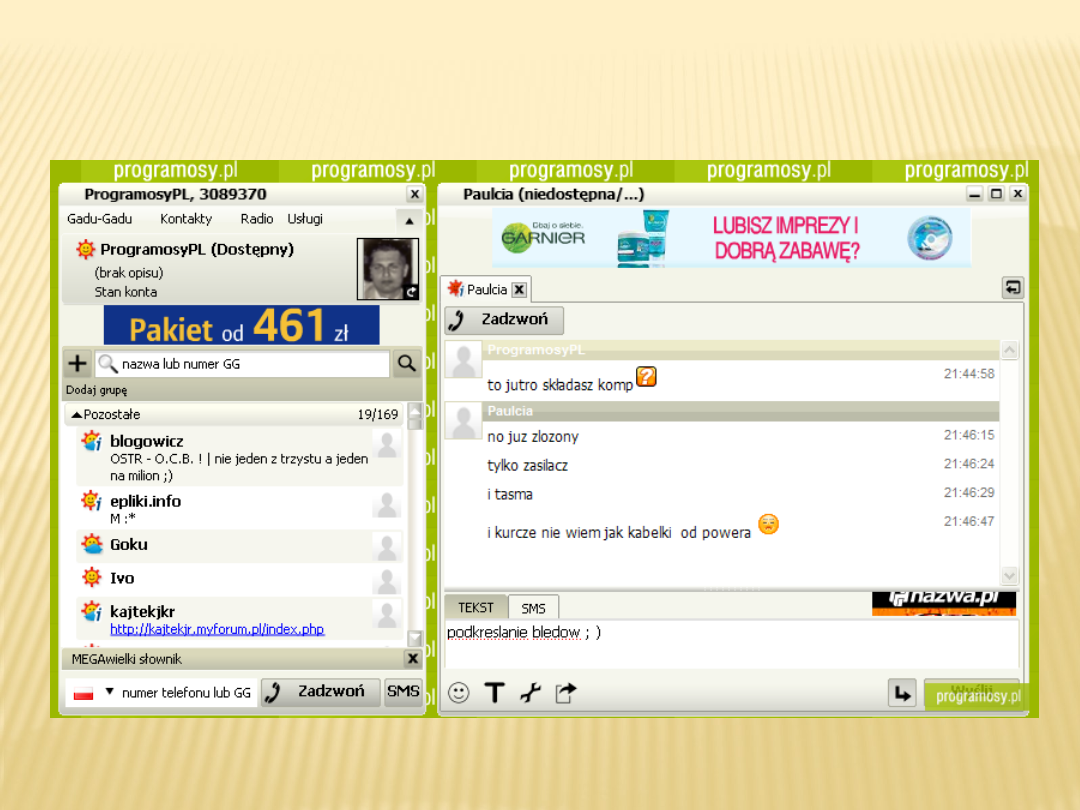
Task: Click the magnifier search button
Action: point(406,364)
